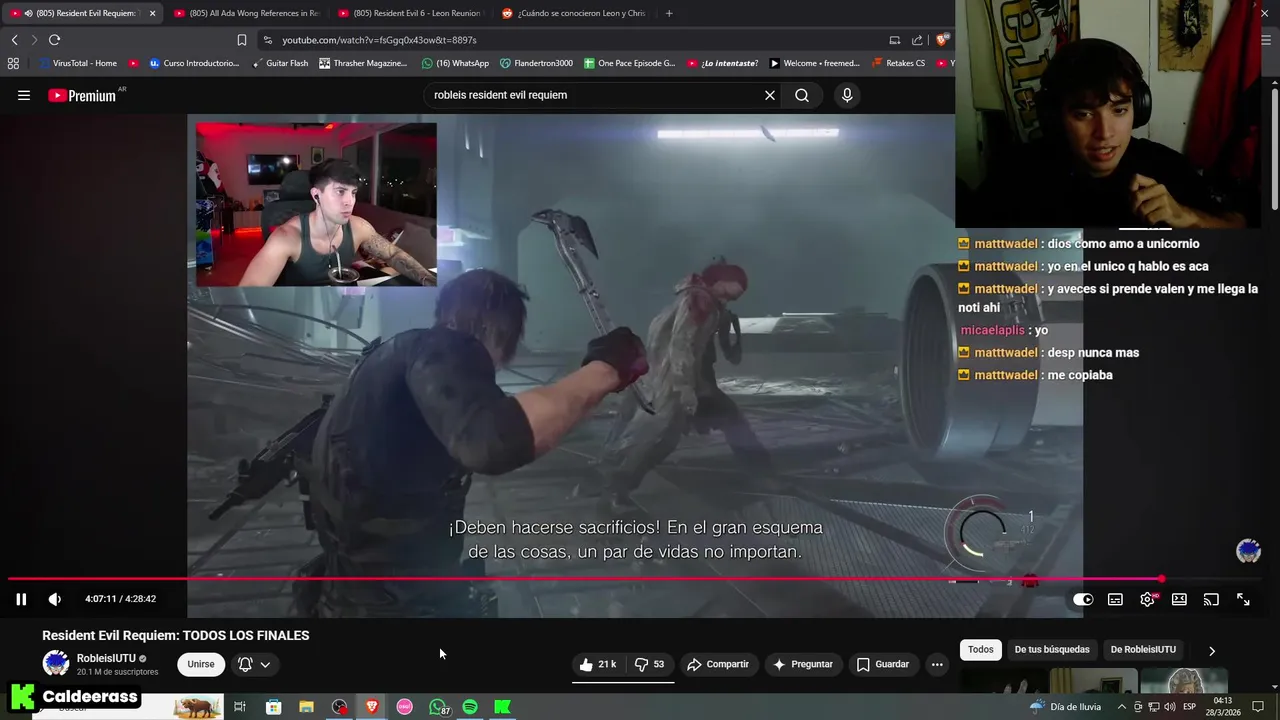Viewport: 1280px width, 720px height.
Task: Open File Explorer from the taskbar
Action: point(306,707)
